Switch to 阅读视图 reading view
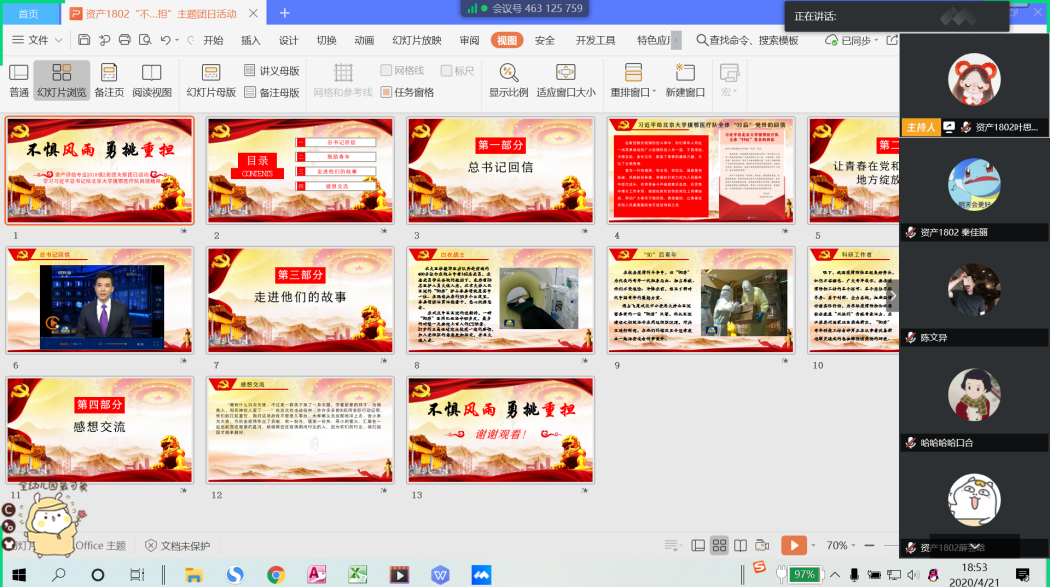 tap(152, 80)
